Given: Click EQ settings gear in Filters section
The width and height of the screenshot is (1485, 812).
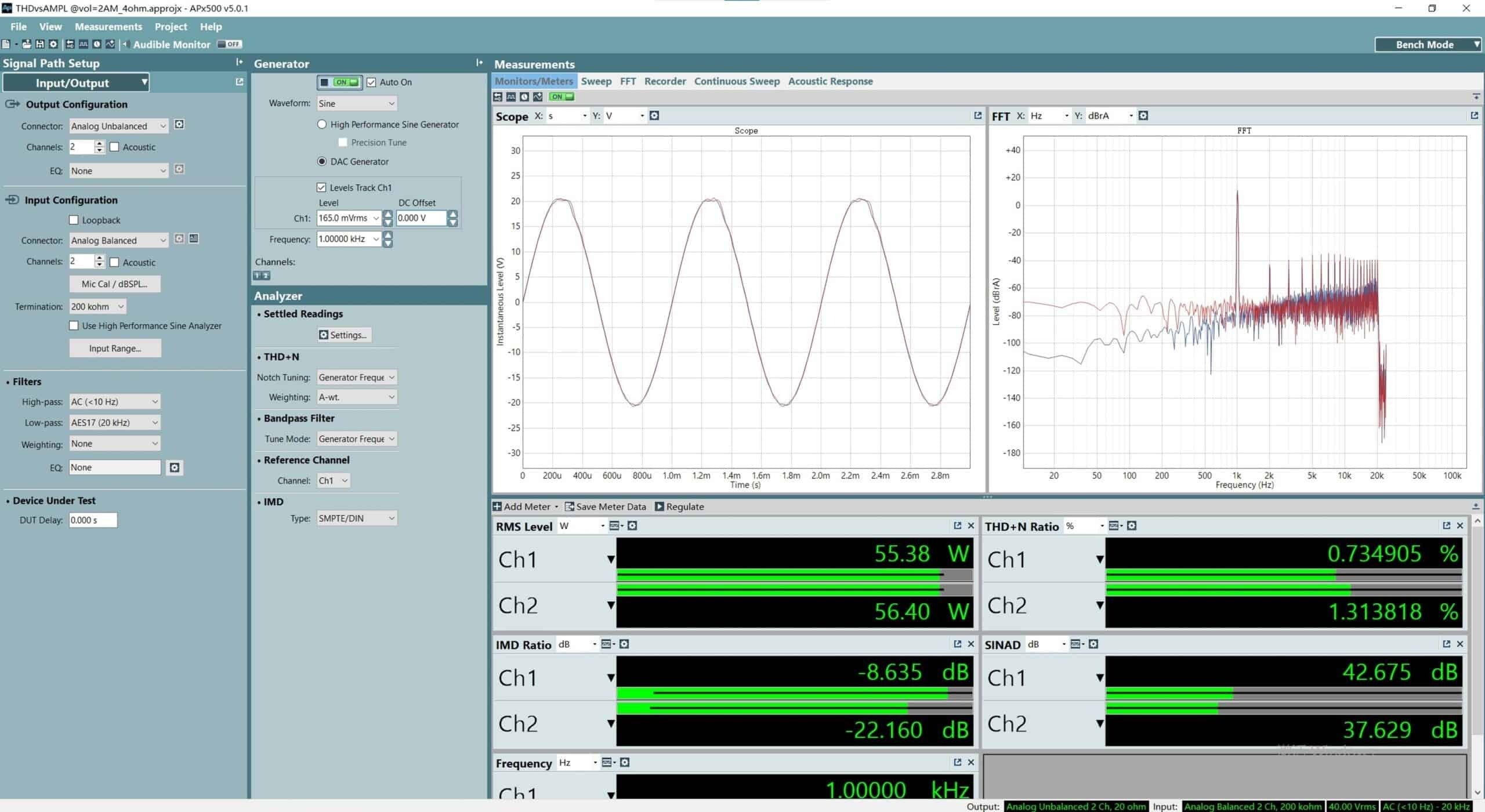Looking at the screenshot, I should pos(175,467).
